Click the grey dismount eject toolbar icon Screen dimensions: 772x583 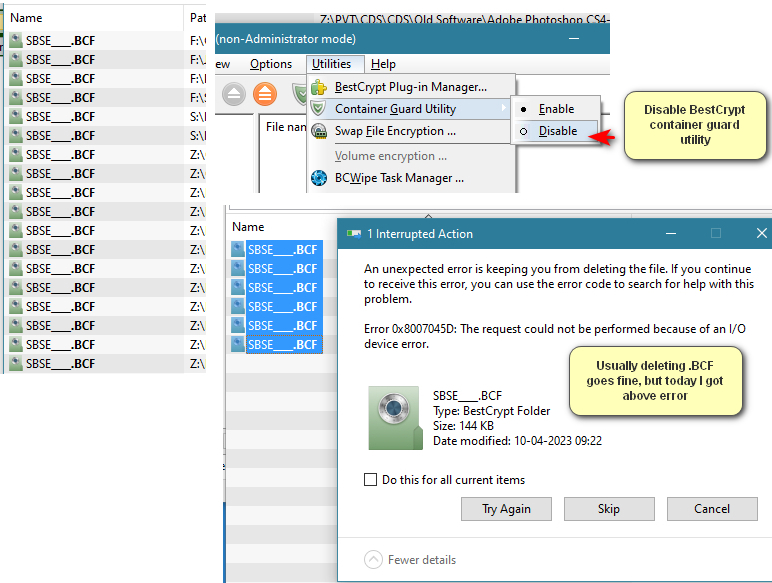point(234,94)
